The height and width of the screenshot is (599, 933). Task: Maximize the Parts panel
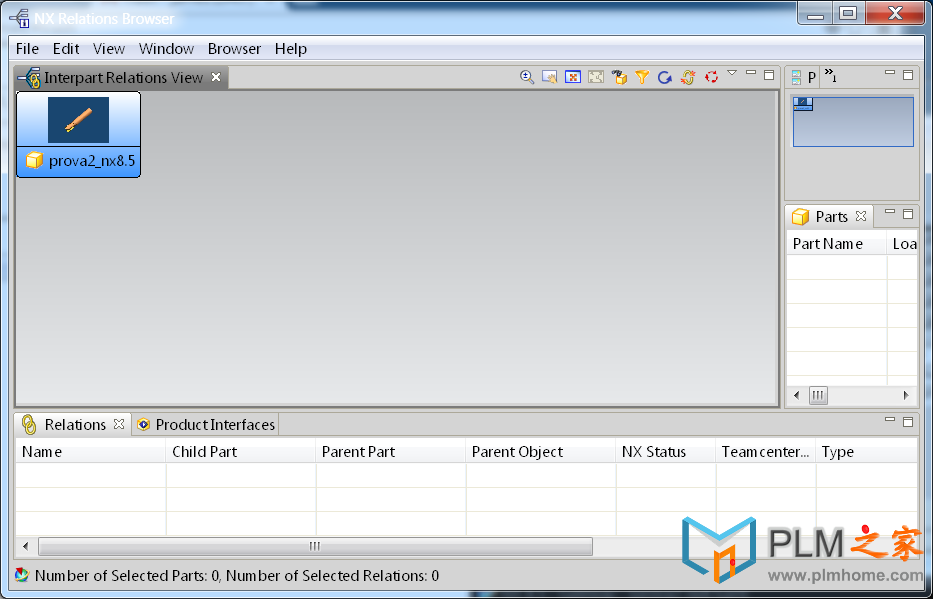coord(908,214)
